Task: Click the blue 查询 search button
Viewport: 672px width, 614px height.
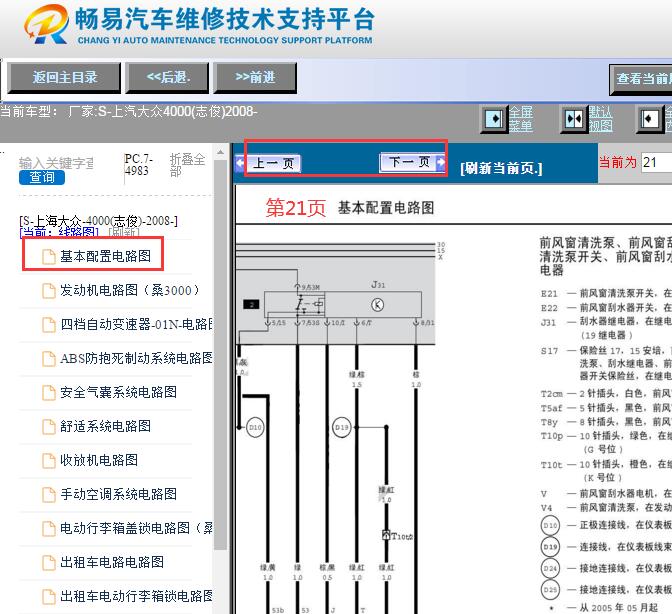Action: point(42,177)
